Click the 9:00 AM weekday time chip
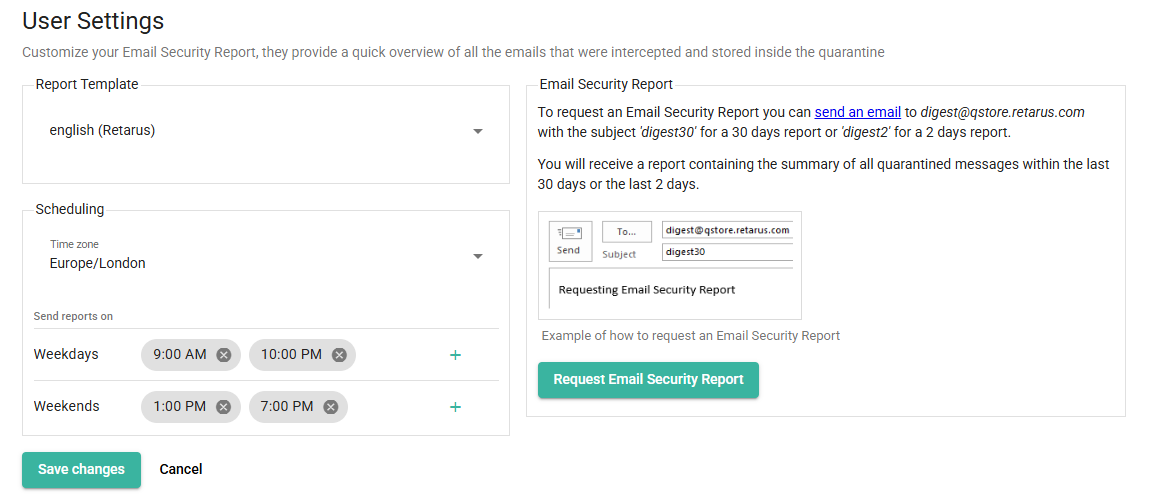Screen dimensions: 1160x503 180,355
